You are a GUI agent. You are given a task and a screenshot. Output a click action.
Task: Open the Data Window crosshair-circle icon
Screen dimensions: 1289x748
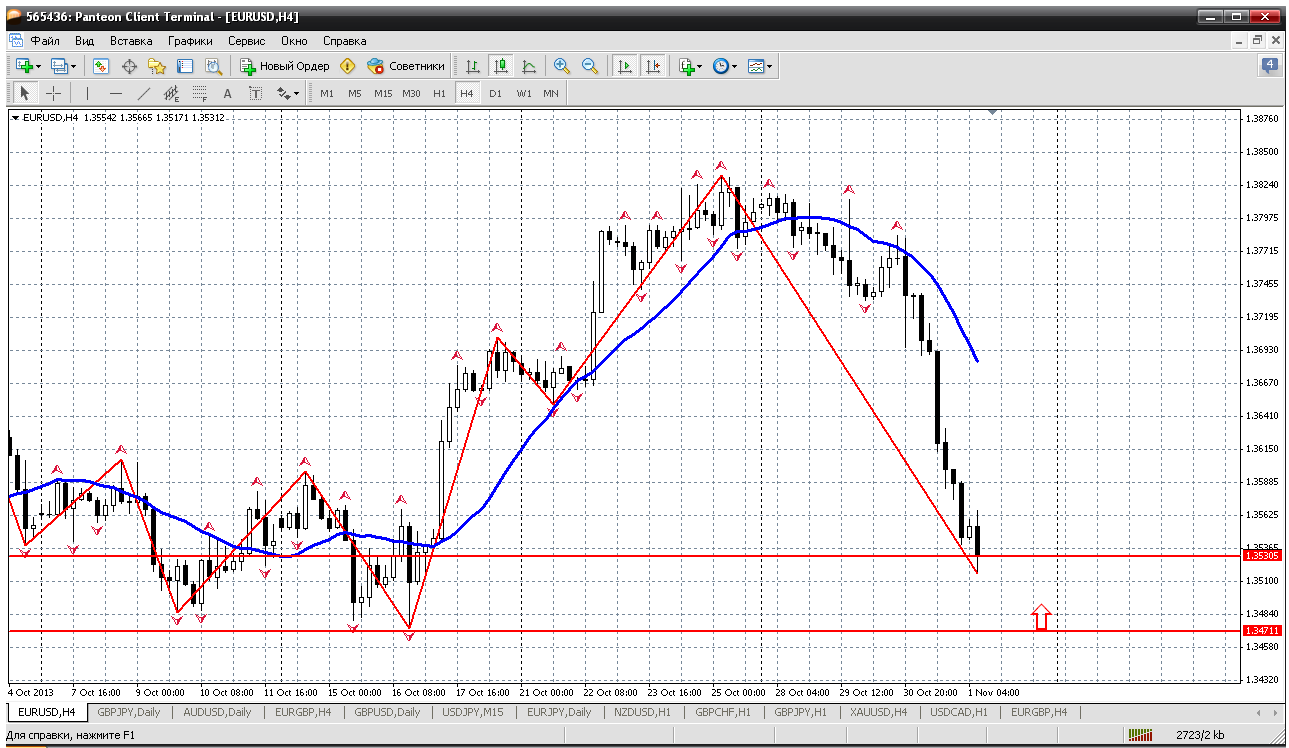click(129, 66)
